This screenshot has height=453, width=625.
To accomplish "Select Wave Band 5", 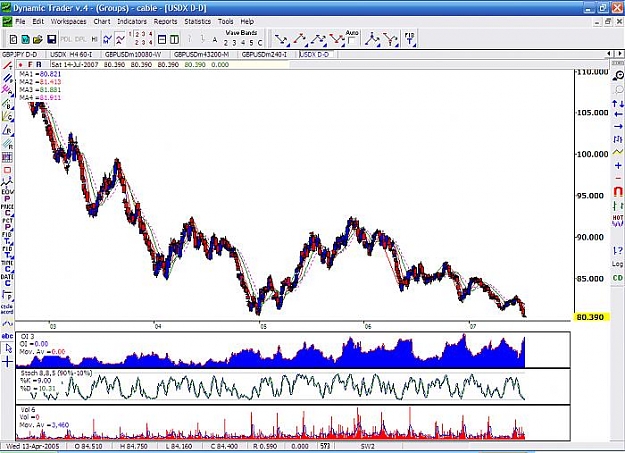I will (x=251, y=43).
